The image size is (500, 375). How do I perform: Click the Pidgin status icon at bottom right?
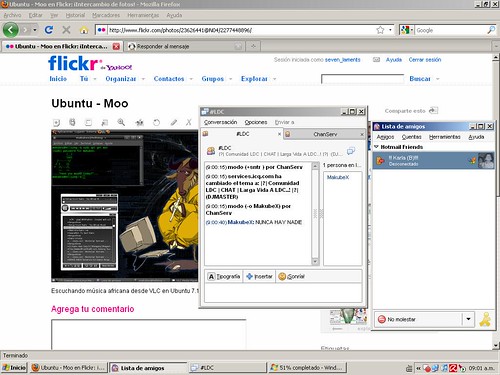click(x=485, y=319)
